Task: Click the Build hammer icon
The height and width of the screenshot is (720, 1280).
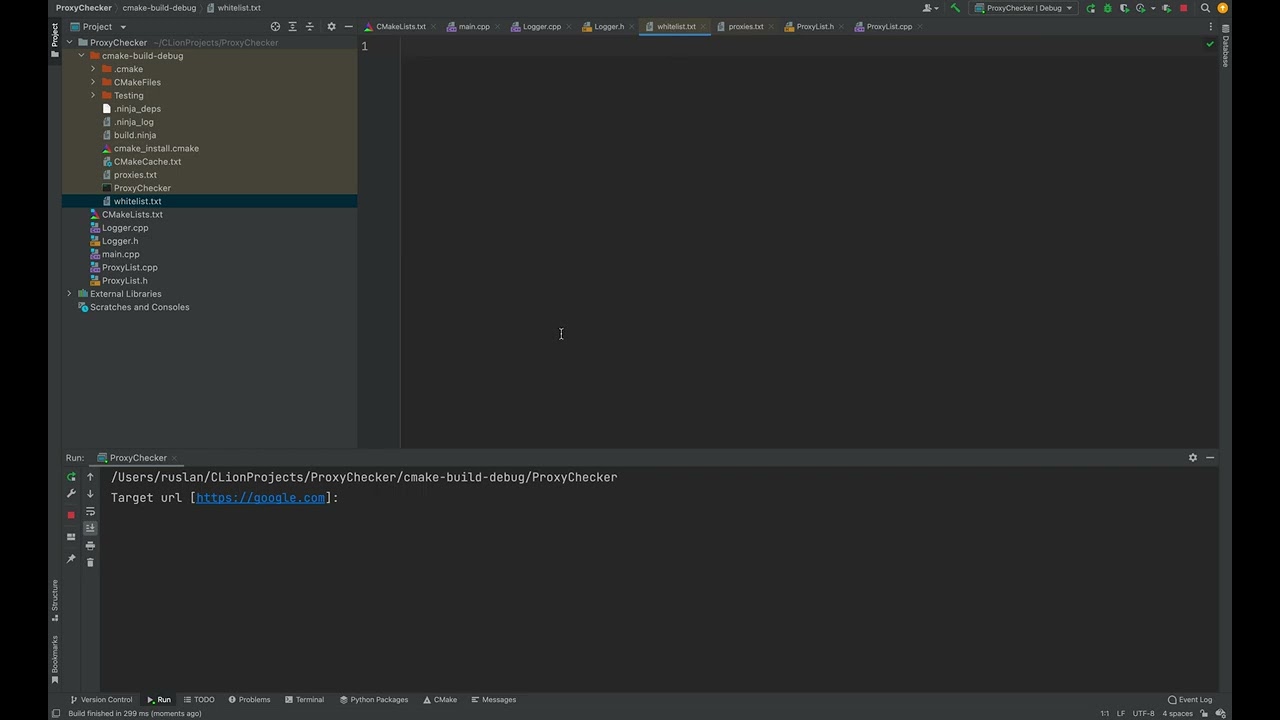Action: point(955,8)
